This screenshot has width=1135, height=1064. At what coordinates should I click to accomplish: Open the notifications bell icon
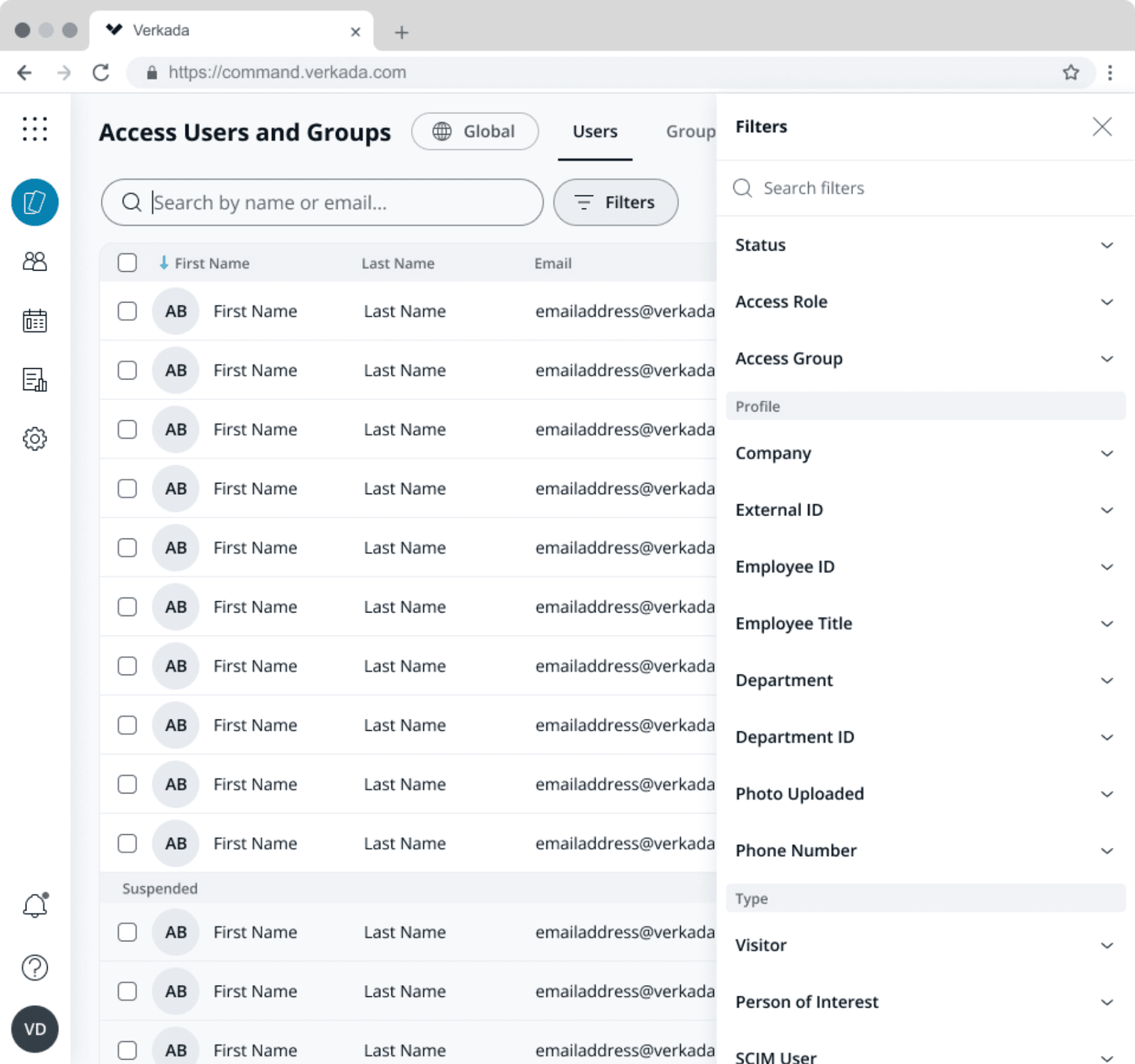point(34,904)
